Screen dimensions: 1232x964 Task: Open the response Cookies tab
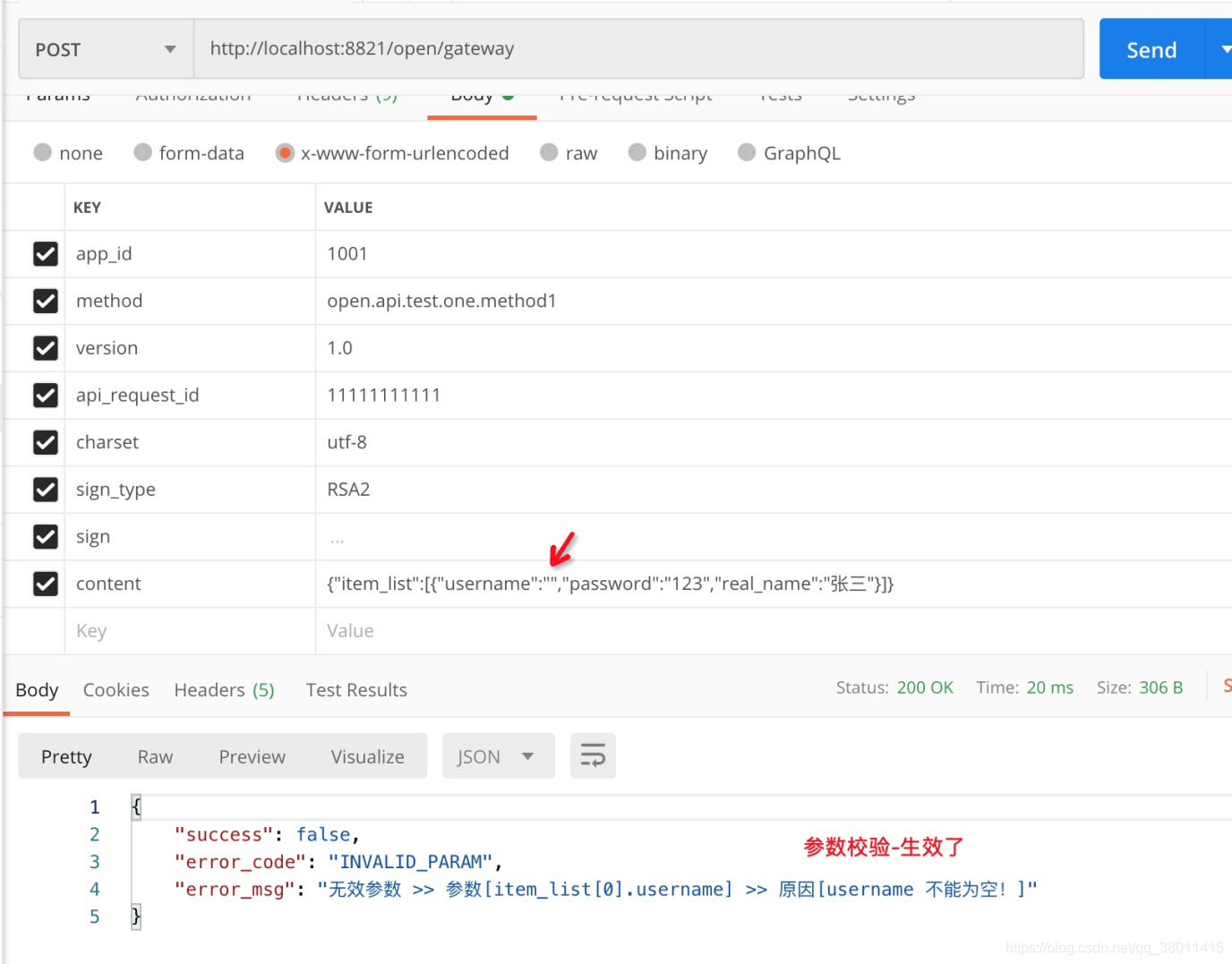click(116, 690)
